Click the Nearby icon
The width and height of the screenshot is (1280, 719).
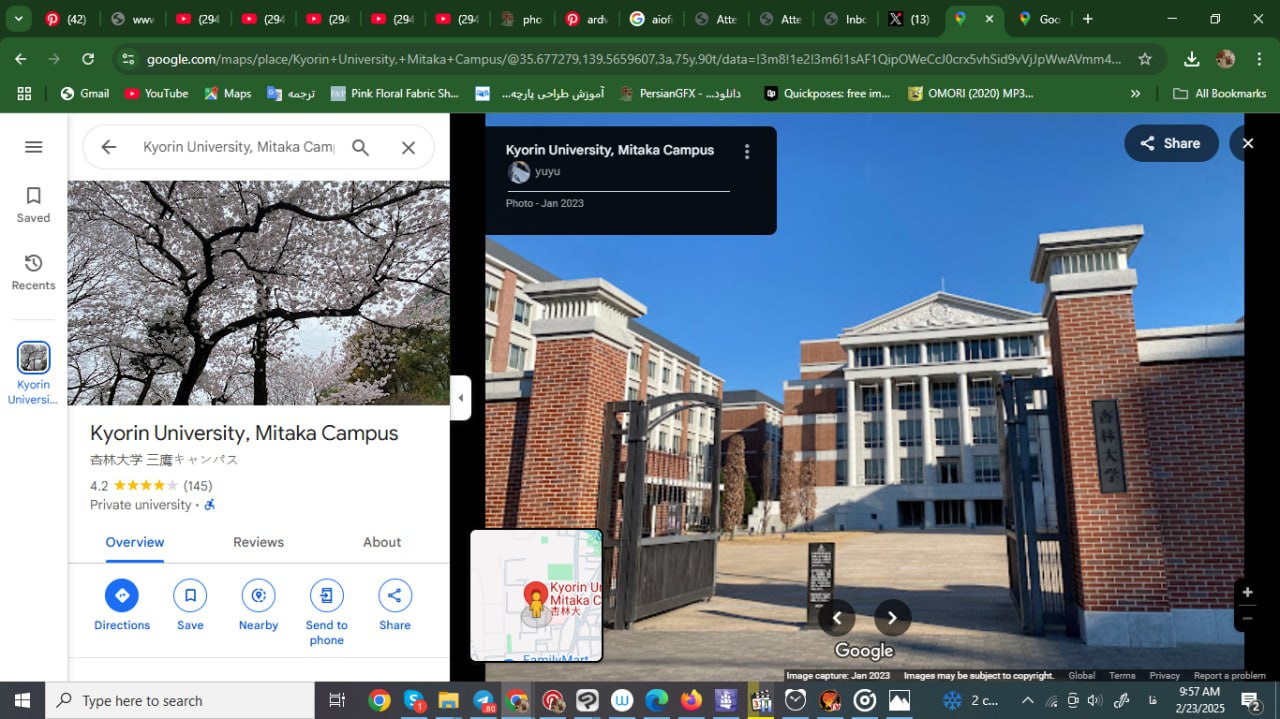coord(258,596)
